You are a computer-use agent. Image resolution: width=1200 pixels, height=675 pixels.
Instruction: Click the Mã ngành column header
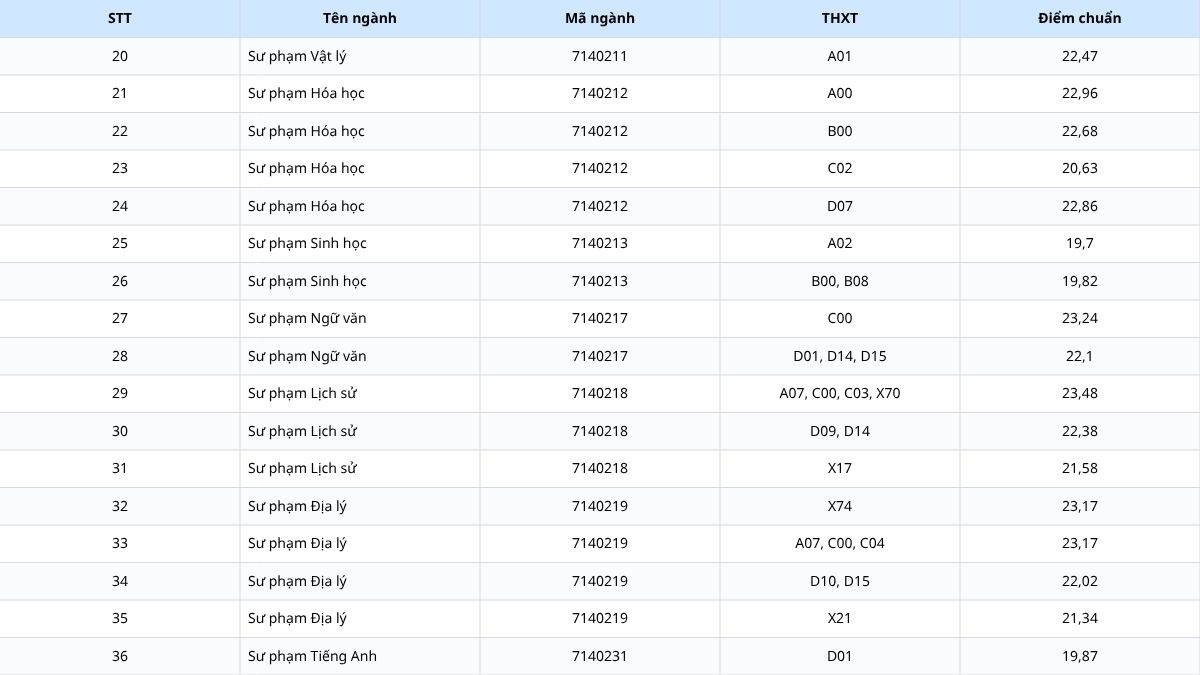[x=600, y=18]
